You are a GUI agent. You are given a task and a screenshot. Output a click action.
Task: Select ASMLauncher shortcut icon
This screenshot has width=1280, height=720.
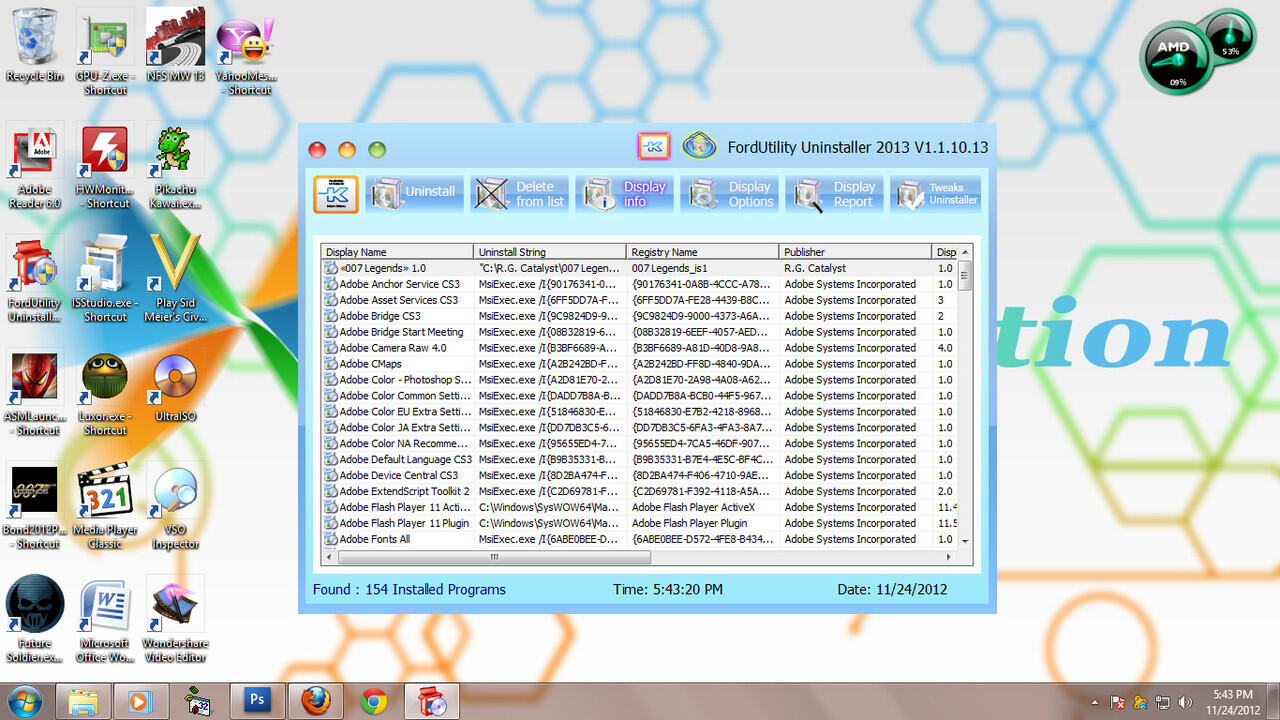tap(35, 394)
